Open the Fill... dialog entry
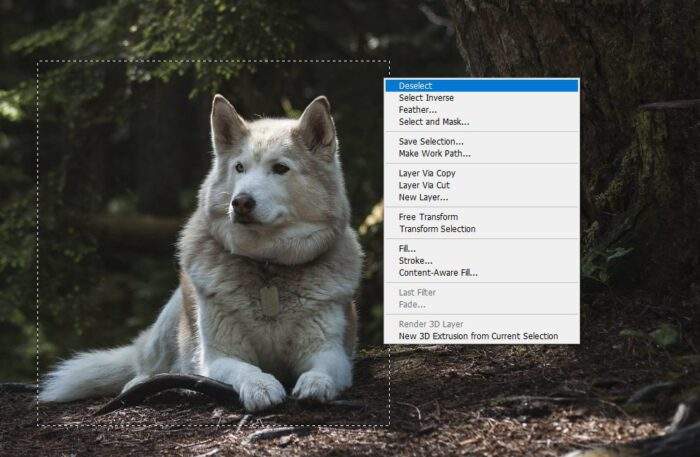 coord(482,249)
